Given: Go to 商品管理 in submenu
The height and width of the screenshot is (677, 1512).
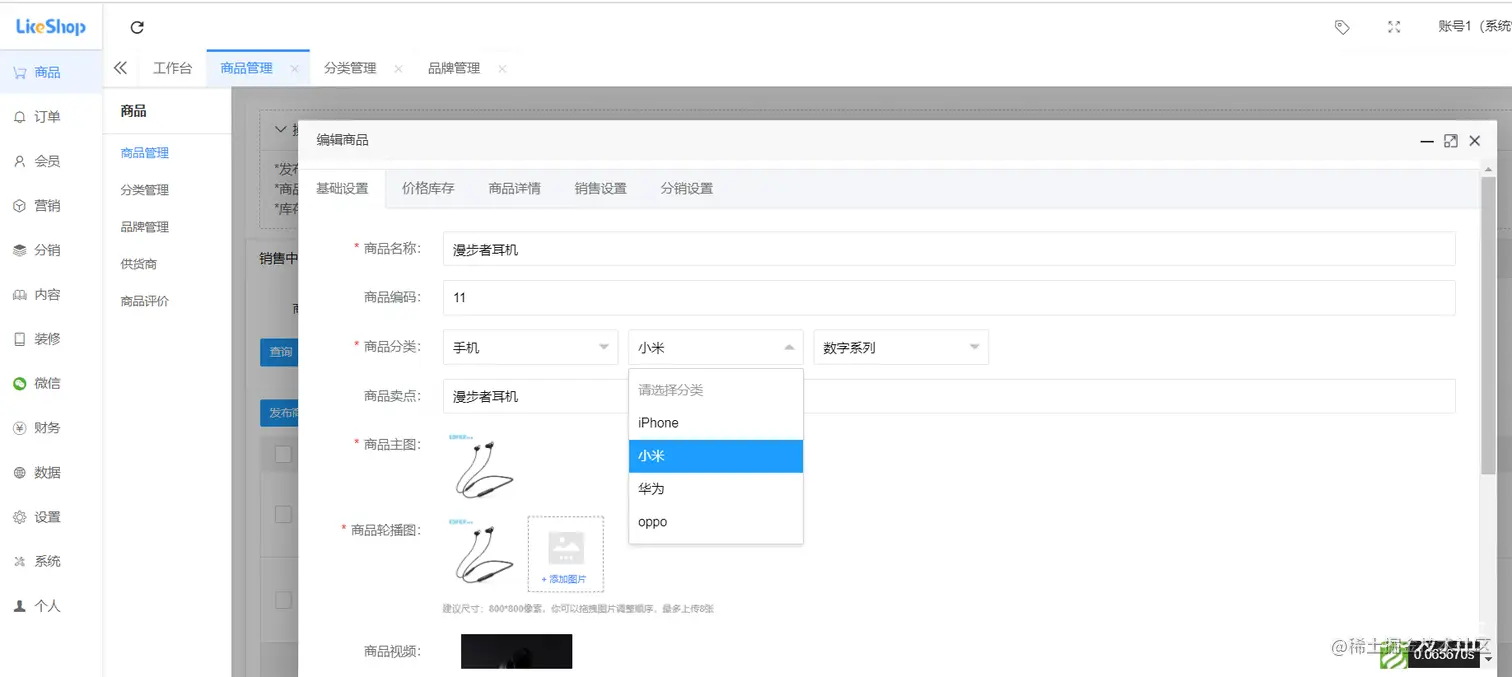Looking at the screenshot, I should point(145,153).
